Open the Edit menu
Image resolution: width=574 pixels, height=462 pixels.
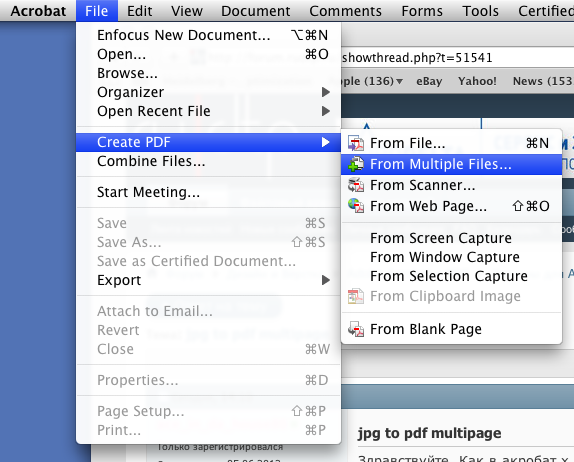139,11
